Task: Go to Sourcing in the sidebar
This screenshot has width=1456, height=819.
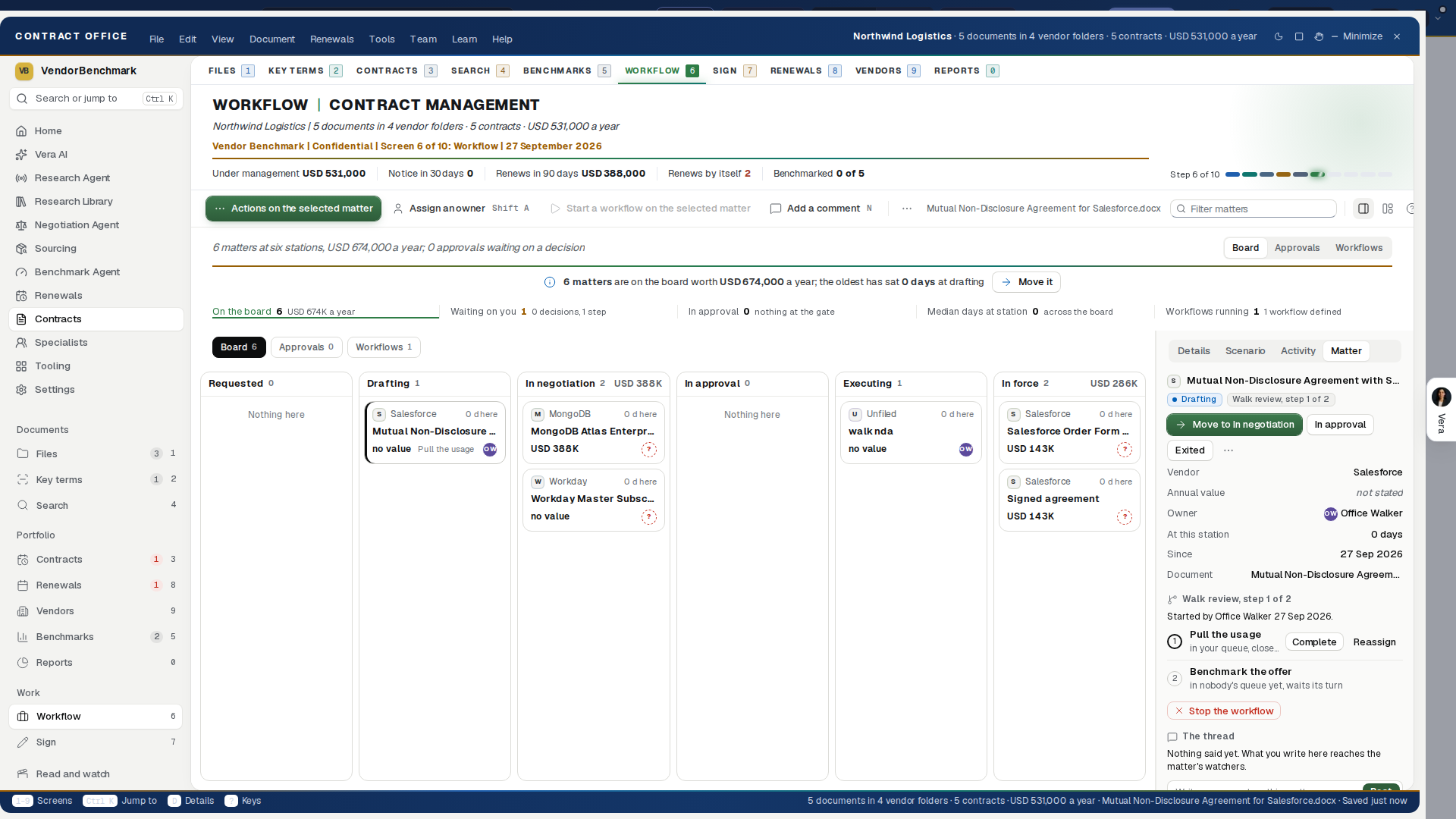Action: pos(96,248)
